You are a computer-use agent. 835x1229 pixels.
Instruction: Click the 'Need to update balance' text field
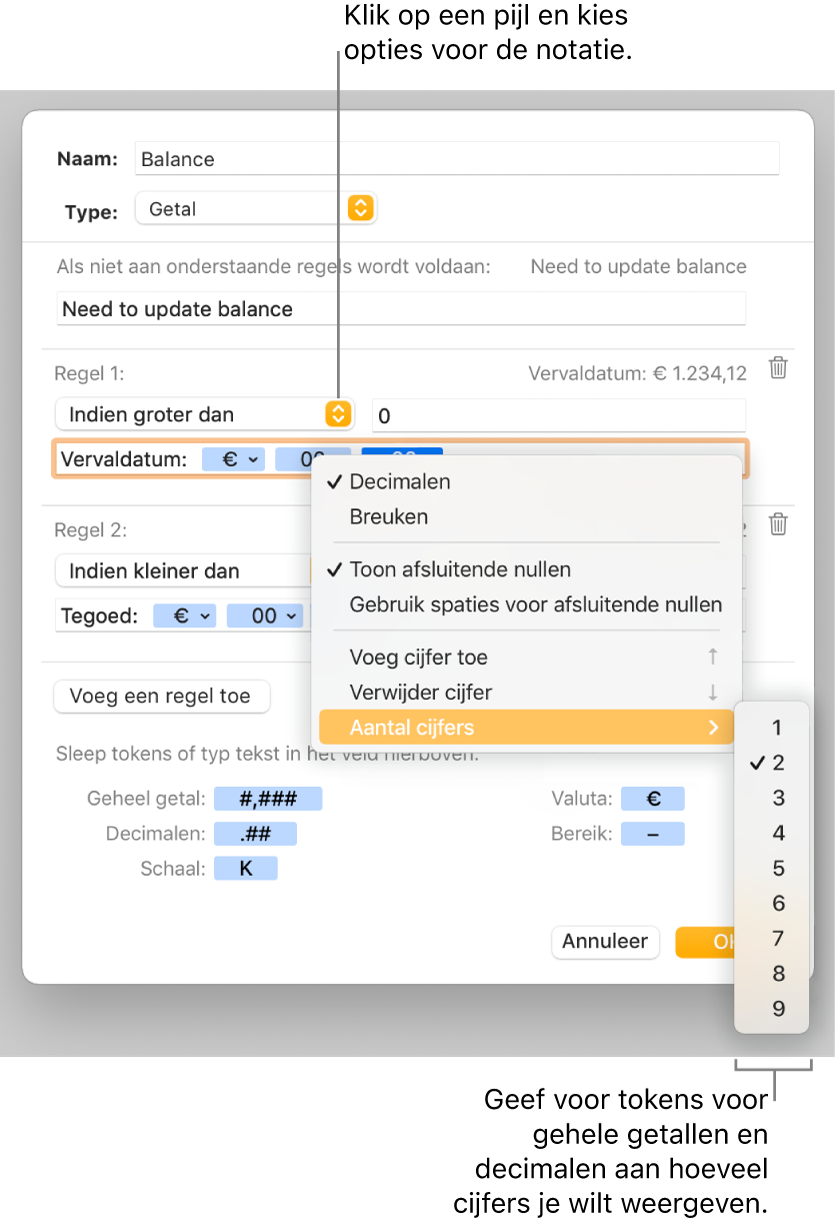click(400, 309)
